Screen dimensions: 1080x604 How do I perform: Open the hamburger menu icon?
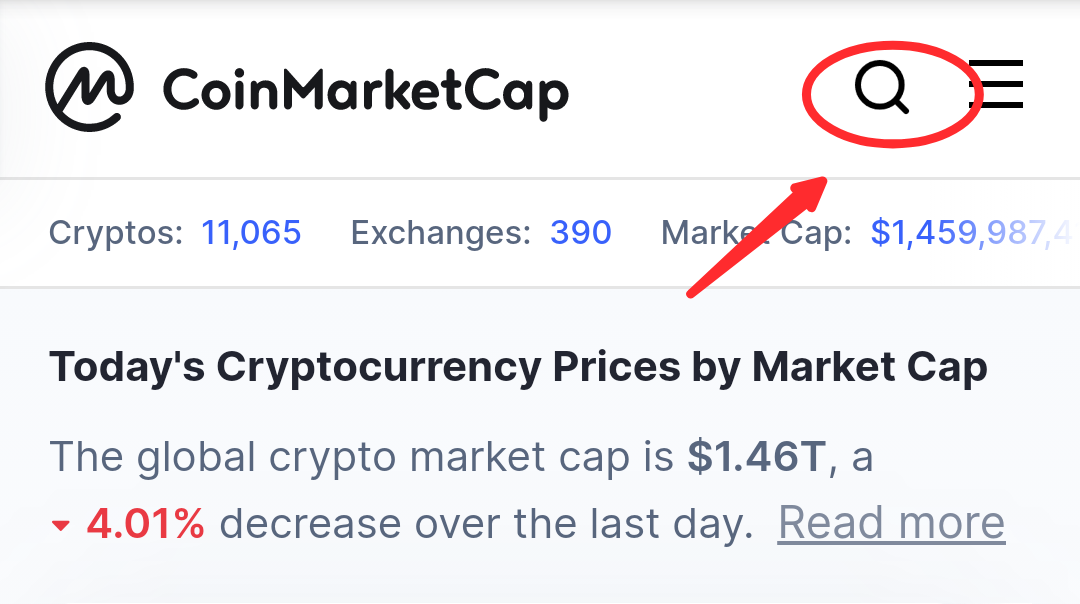[x=997, y=84]
